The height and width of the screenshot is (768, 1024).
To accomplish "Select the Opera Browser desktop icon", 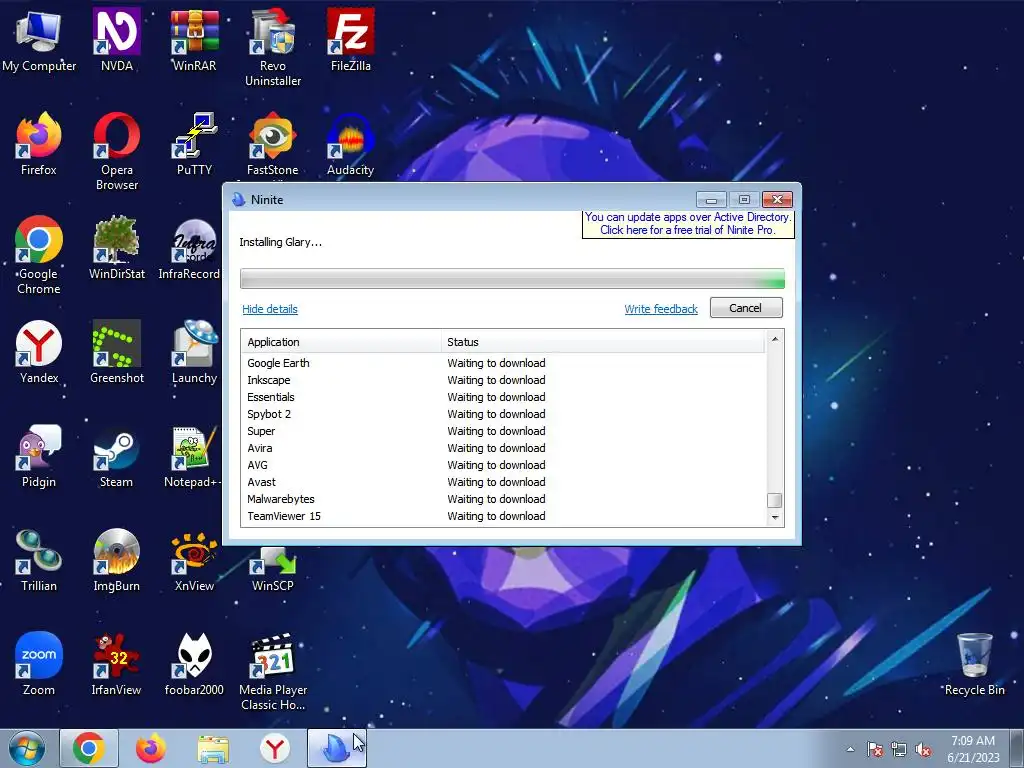I will [x=116, y=152].
